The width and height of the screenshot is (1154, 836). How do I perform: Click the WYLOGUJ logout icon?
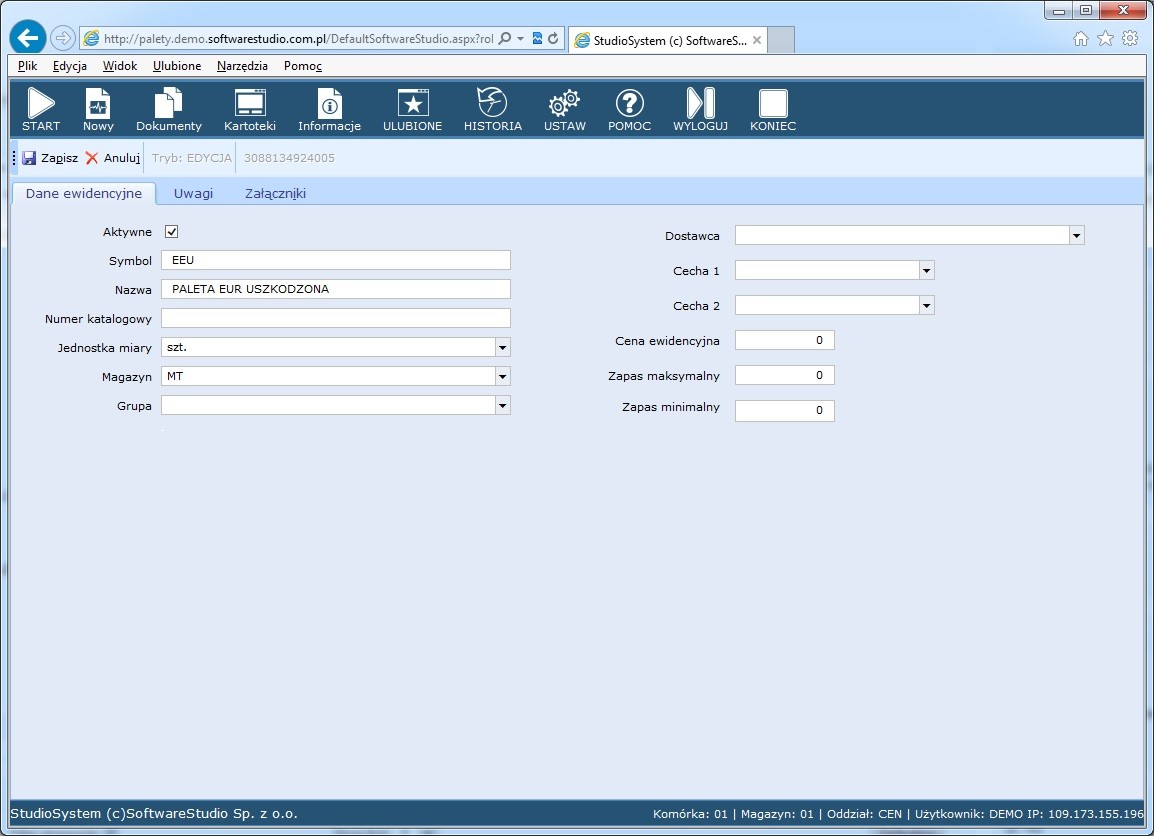click(700, 104)
